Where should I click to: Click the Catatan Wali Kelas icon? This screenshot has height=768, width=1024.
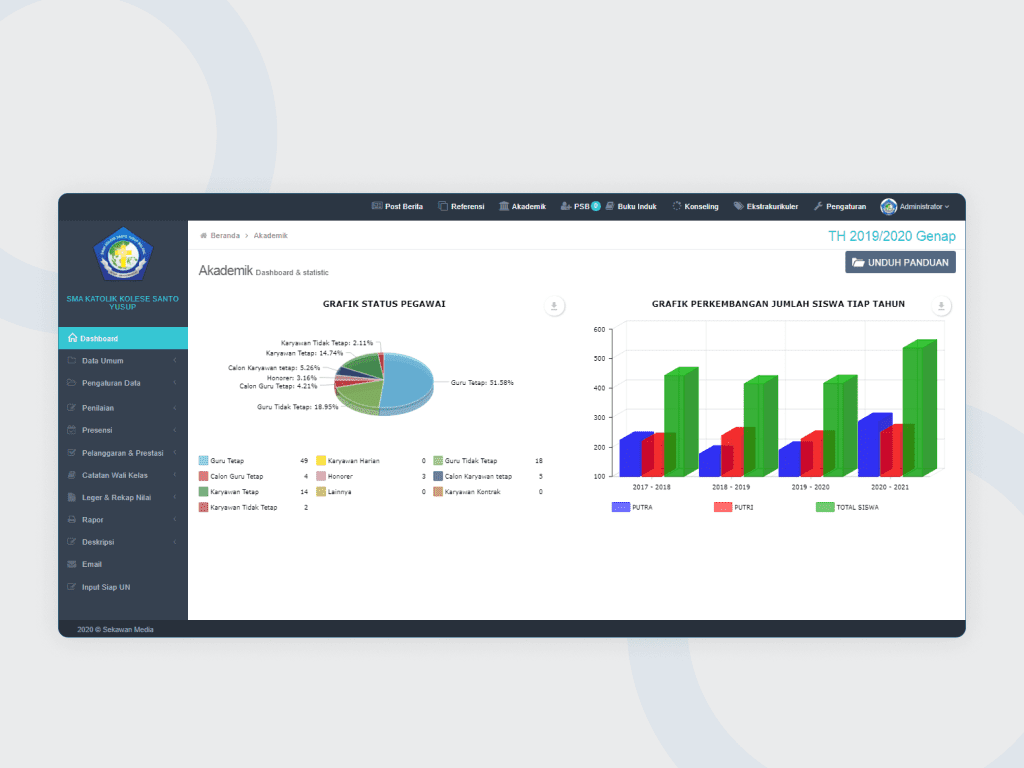click(72, 475)
